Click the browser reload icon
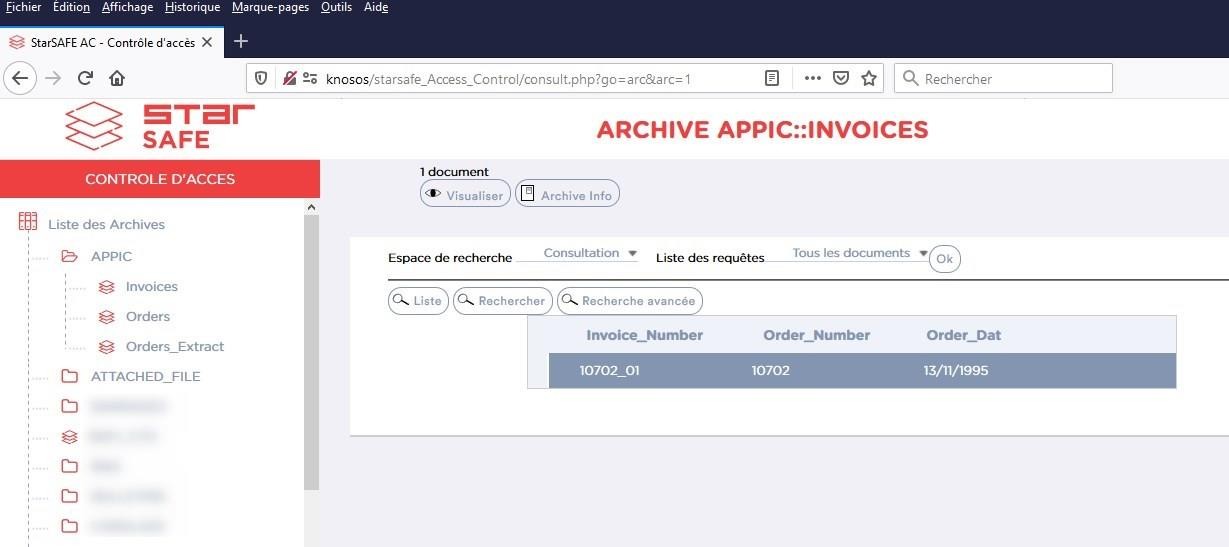The image size is (1229, 547). pyautogui.click(x=85, y=78)
